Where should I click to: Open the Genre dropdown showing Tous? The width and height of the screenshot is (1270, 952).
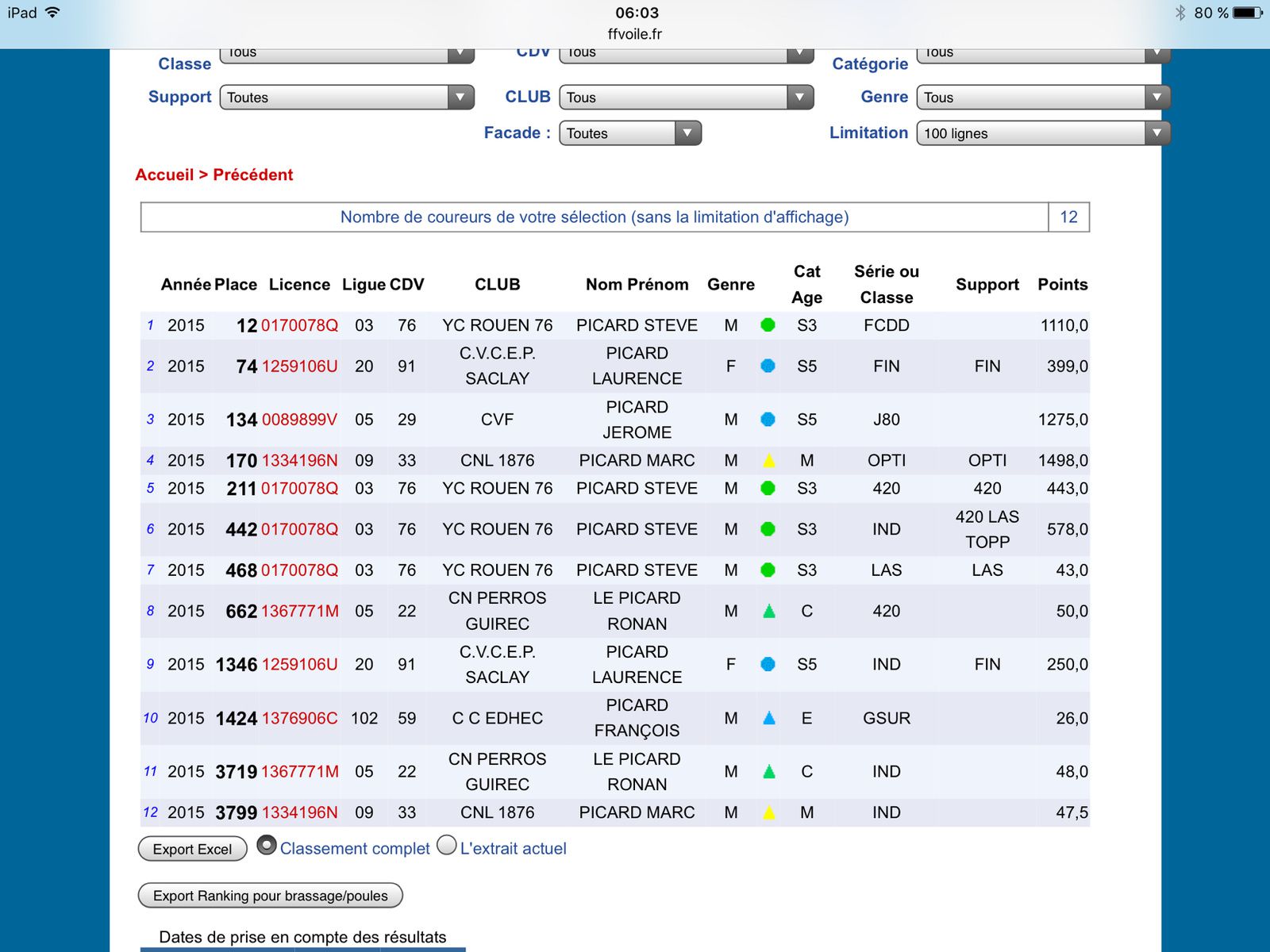pyautogui.click(x=1044, y=98)
